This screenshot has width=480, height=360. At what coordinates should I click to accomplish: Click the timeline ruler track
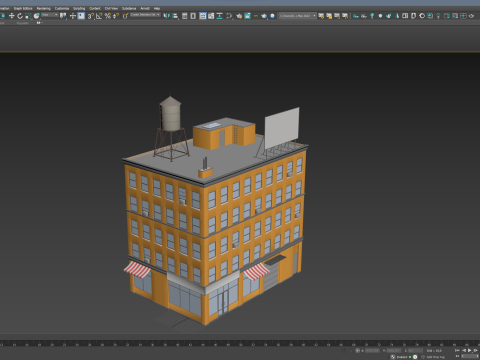point(240,343)
